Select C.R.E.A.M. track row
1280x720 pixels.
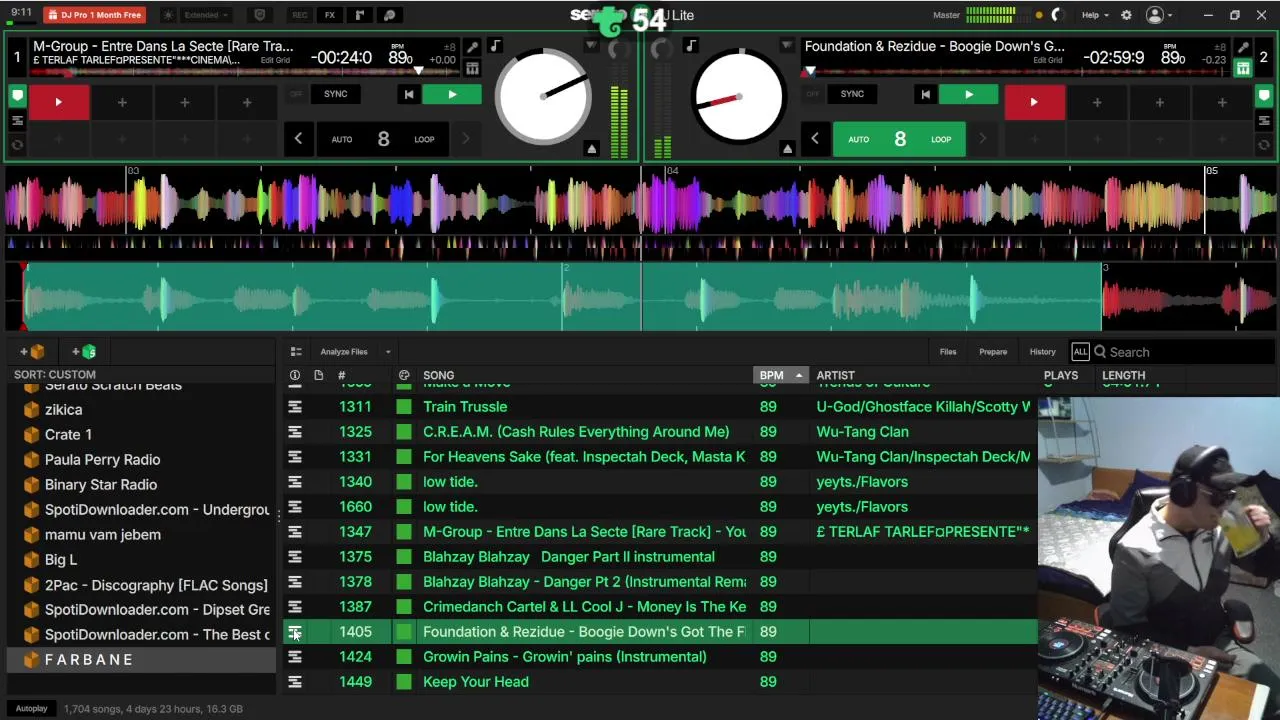click(x=660, y=432)
